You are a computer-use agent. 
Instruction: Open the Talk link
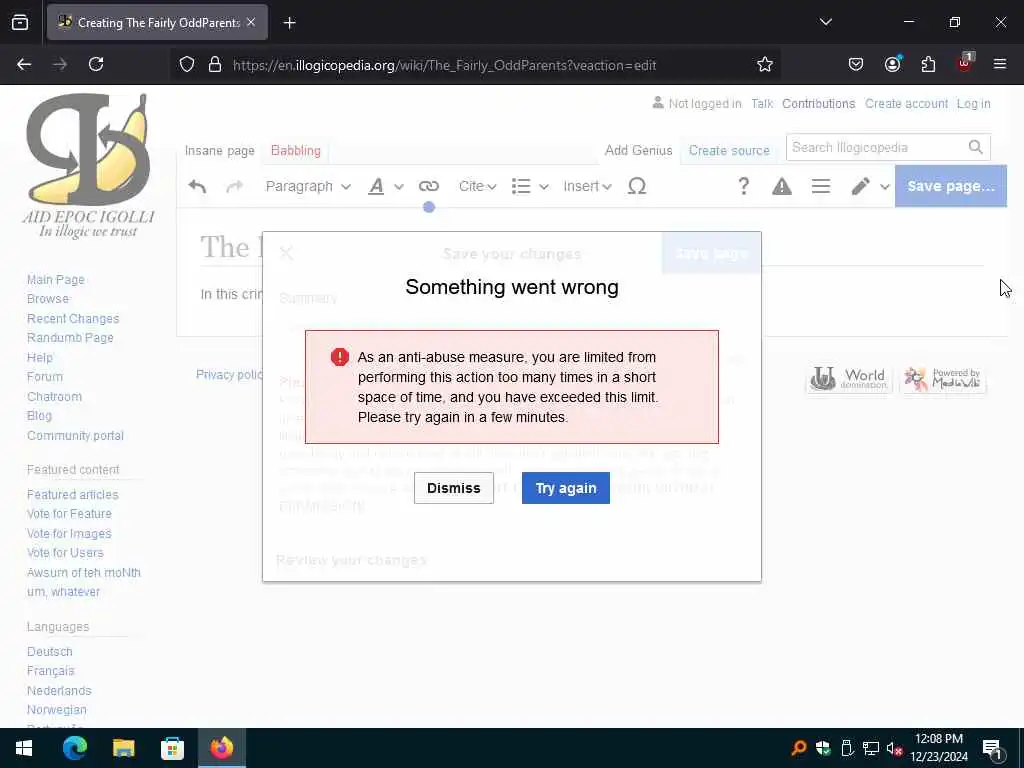click(x=761, y=104)
